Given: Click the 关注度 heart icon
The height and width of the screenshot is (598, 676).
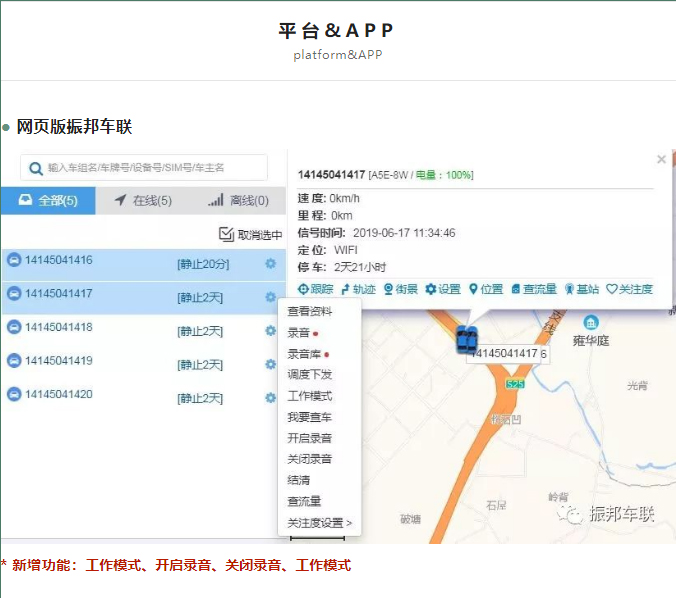Looking at the screenshot, I should pos(612,289).
